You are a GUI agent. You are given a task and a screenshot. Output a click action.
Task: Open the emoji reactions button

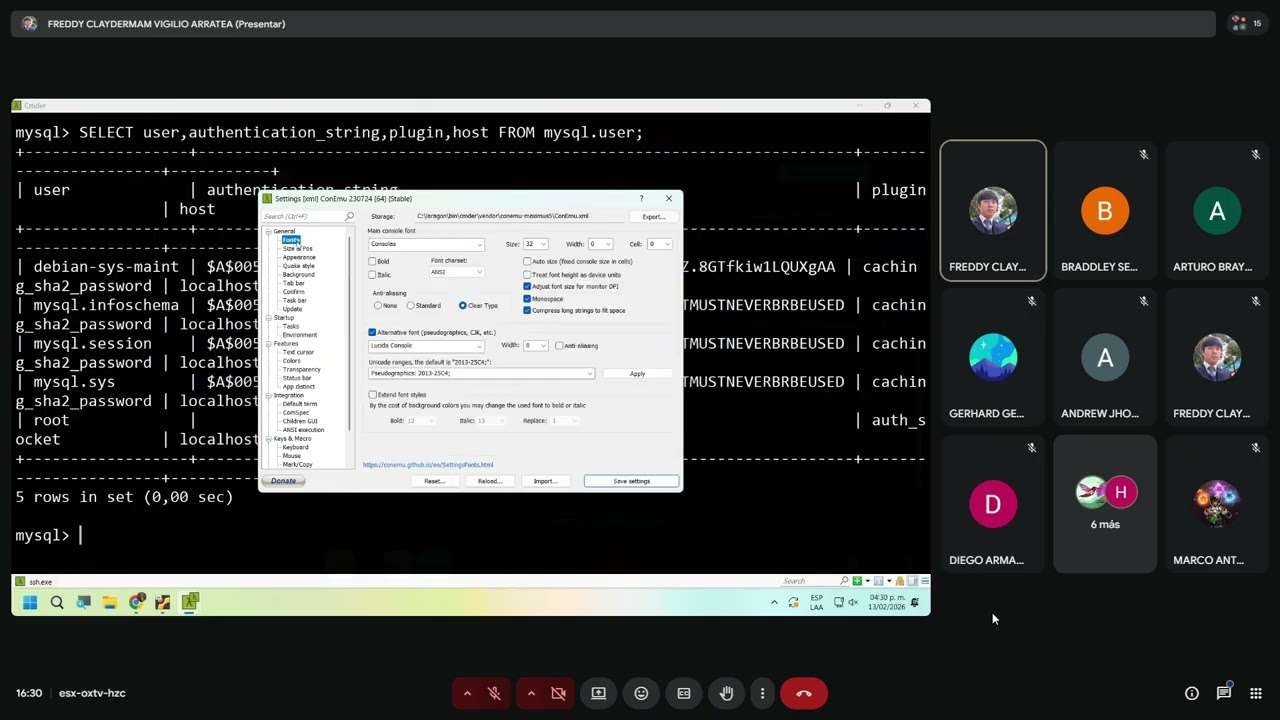pos(641,693)
